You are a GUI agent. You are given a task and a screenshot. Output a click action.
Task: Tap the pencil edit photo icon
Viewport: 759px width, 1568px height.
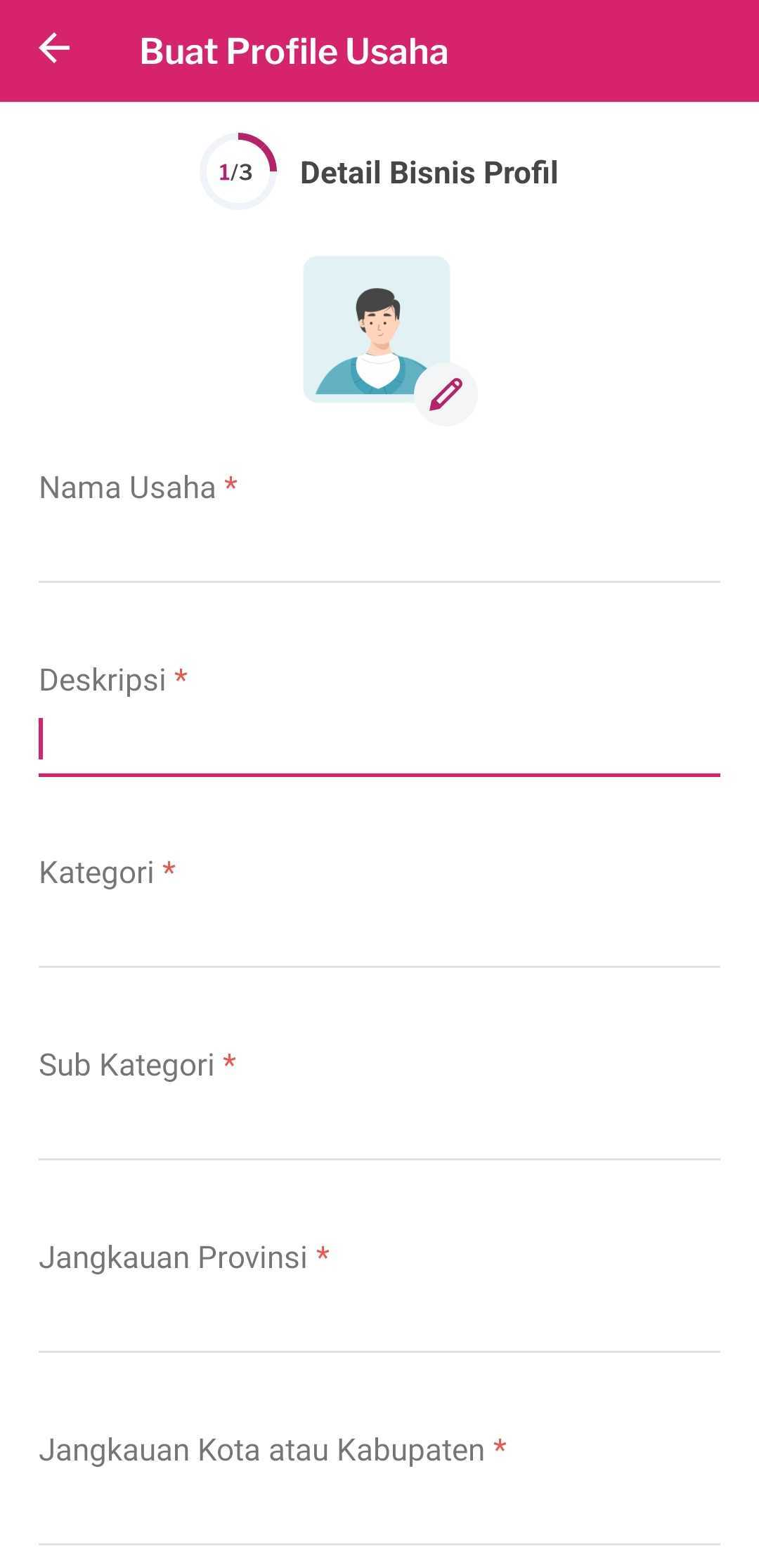point(446,394)
